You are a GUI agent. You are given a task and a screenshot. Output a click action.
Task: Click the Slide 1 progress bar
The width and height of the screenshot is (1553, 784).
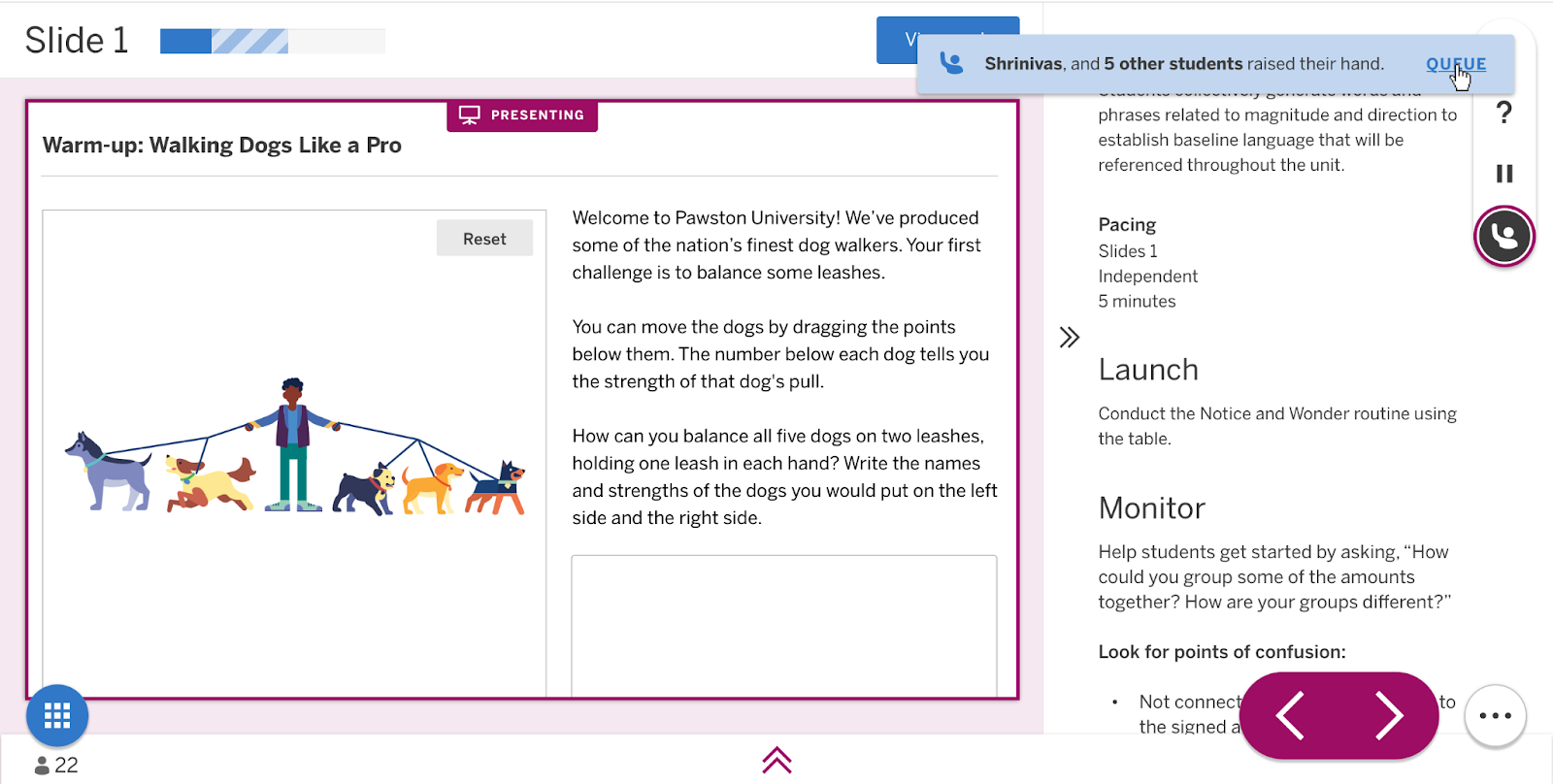(x=273, y=41)
